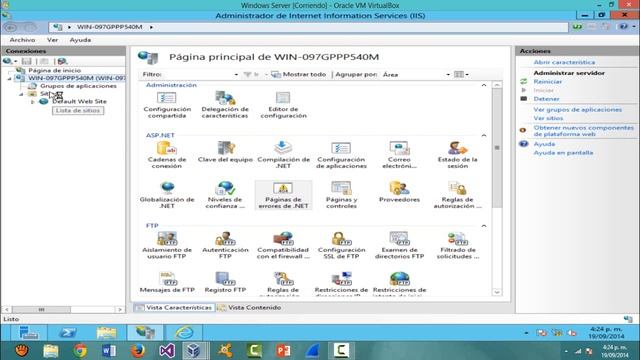
Task: Collapse the FTP group
Action: (x=484, y=226)
